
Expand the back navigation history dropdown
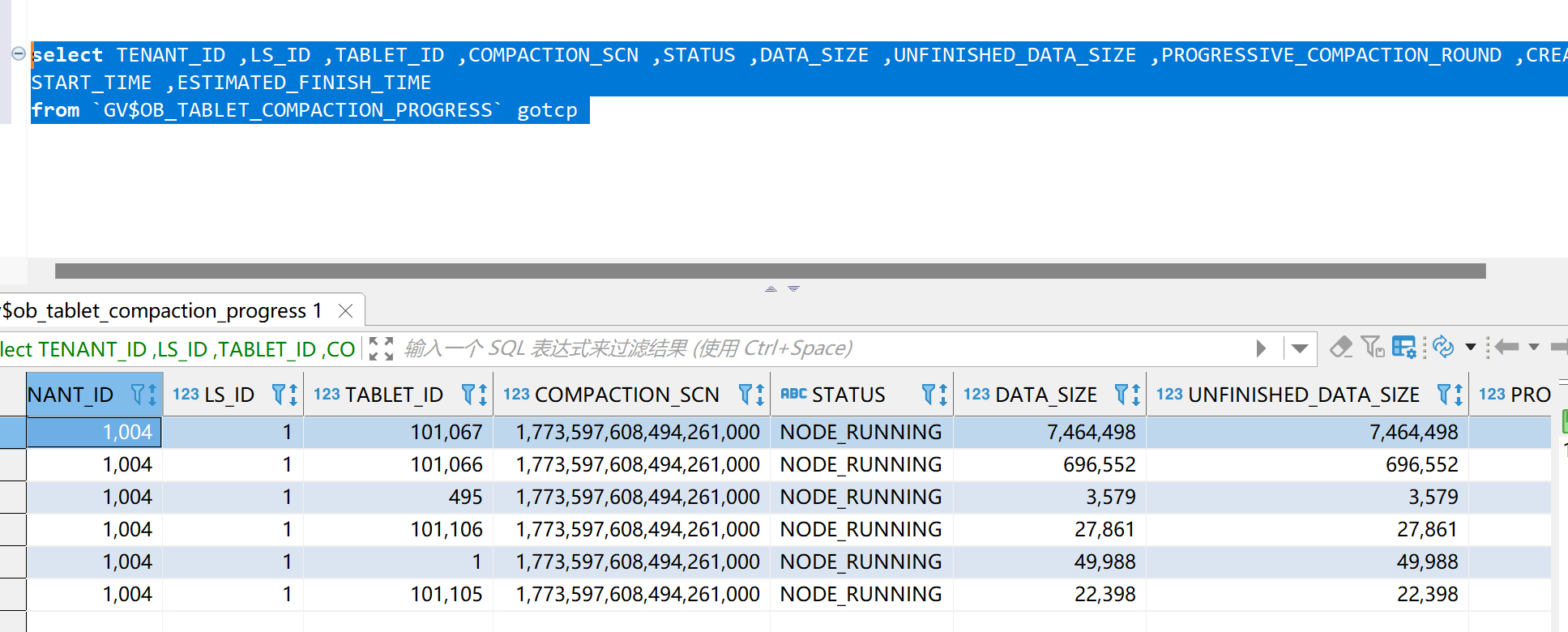[x=1534, y=348]
